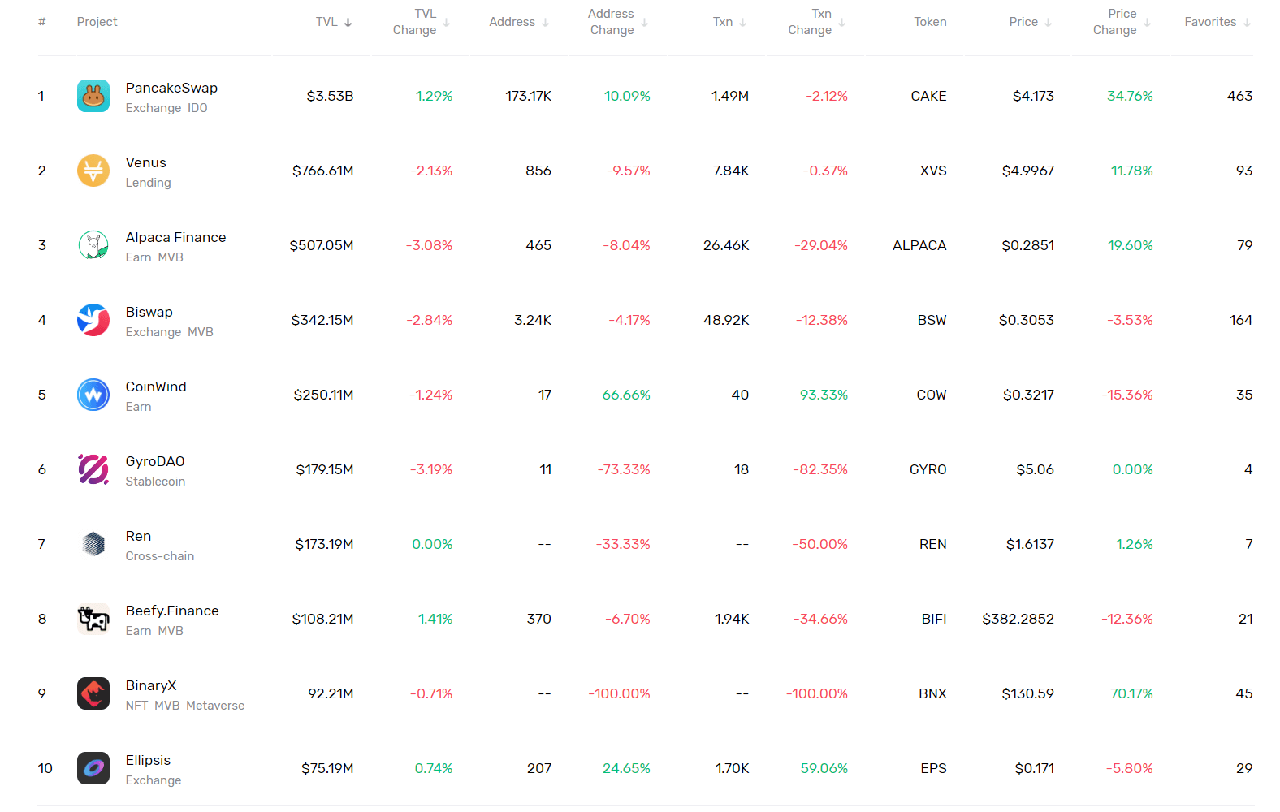Image resolution: width=1280 pixels, height=812 pixels.
Task: Click the 59.06% txn change value
Action: pos(824,768)
